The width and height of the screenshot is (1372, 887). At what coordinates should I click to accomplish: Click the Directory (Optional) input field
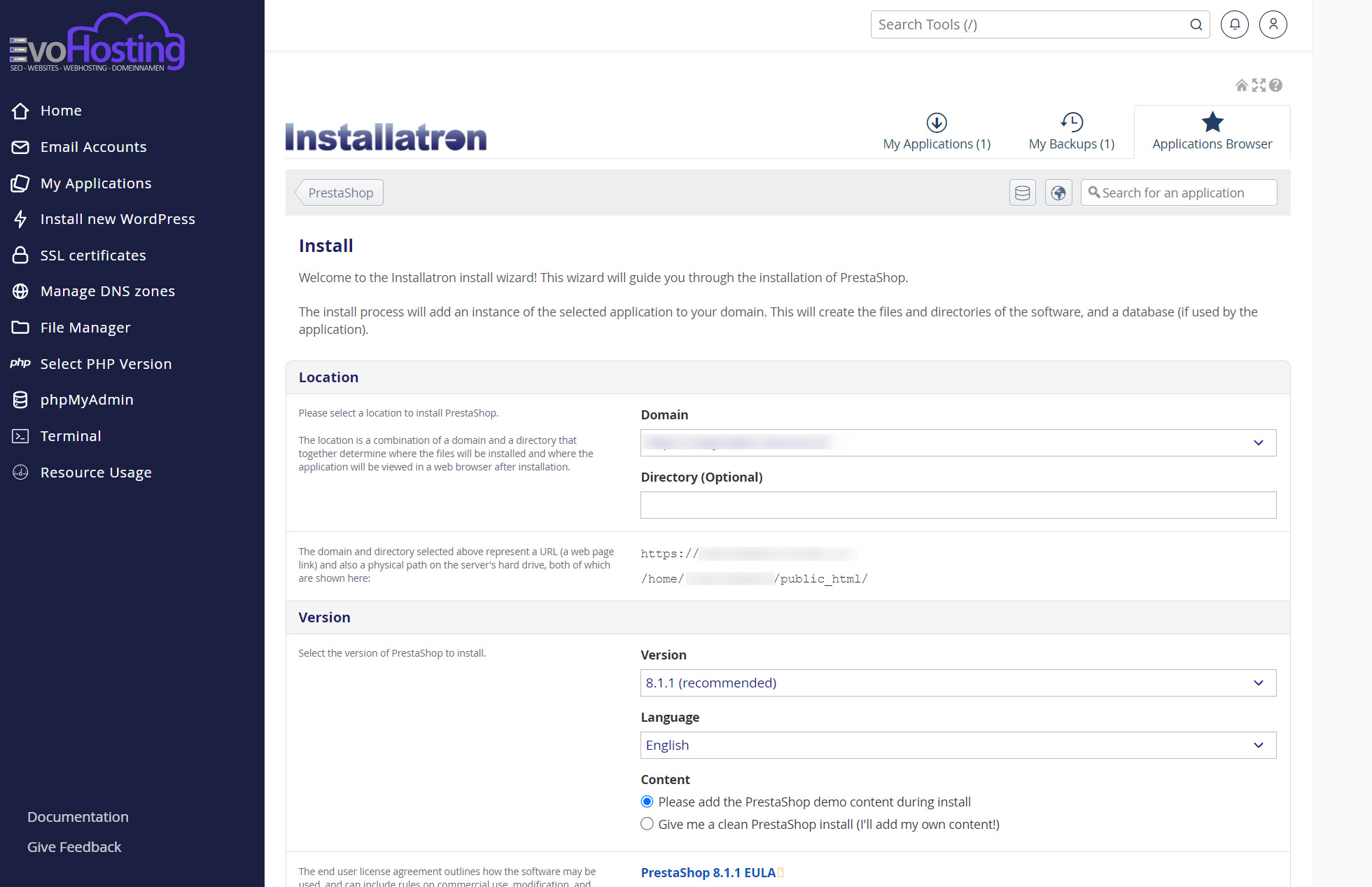(x=958, y=505)
